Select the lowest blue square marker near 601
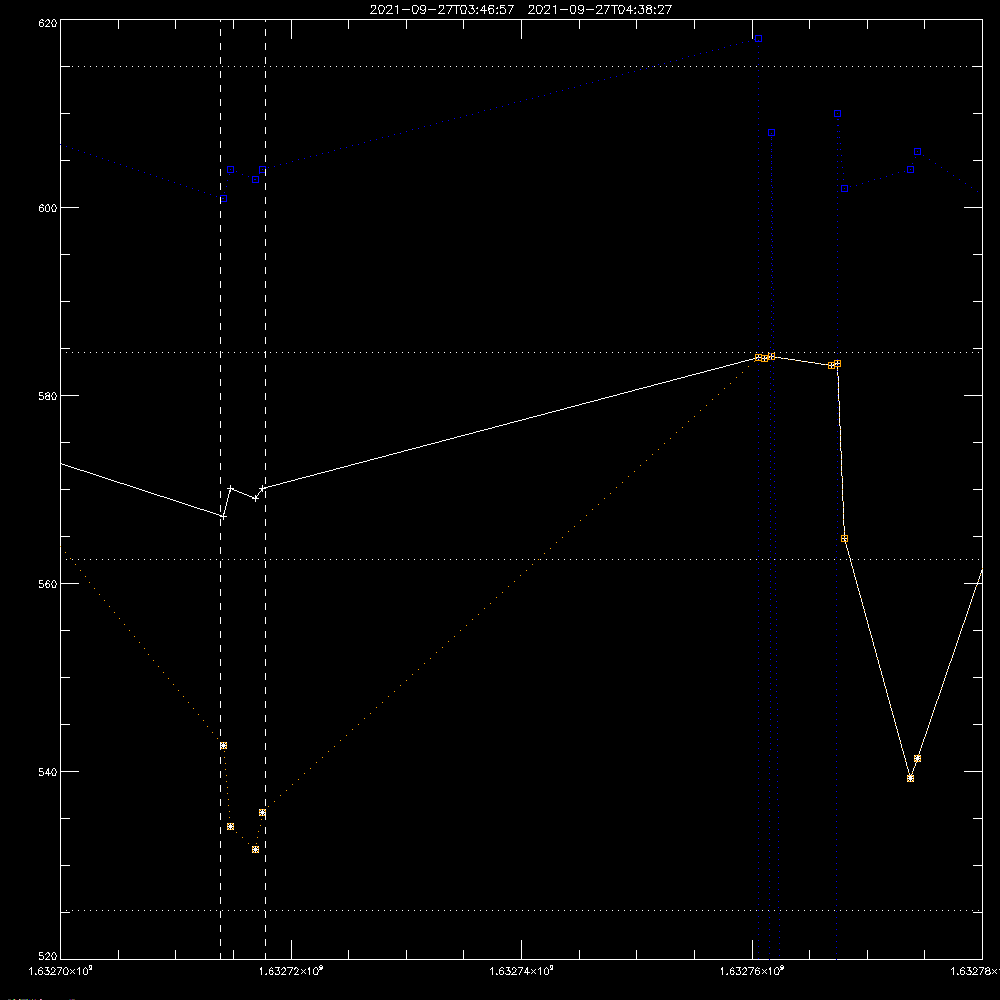The width and height of the screenshot is (1000, 1000). pyautogui.click(x=223, y=198)
